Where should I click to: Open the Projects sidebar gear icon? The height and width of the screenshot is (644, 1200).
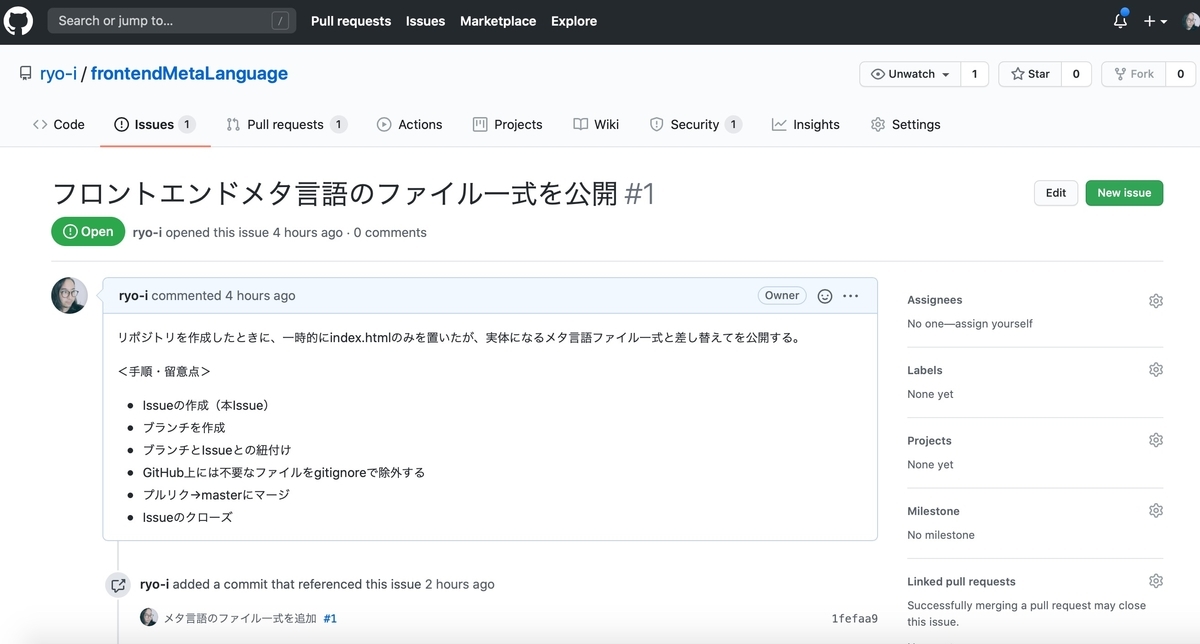tap(1156, 440)
